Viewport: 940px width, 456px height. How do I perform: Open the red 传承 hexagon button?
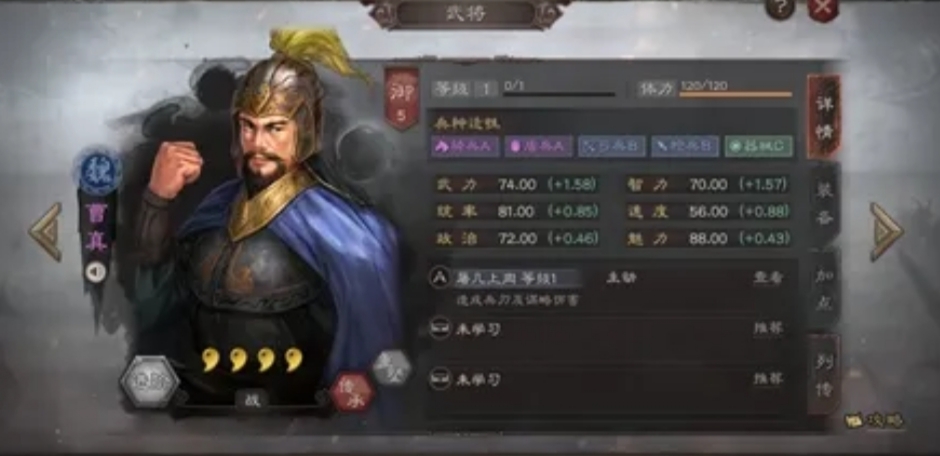point(352,392)
